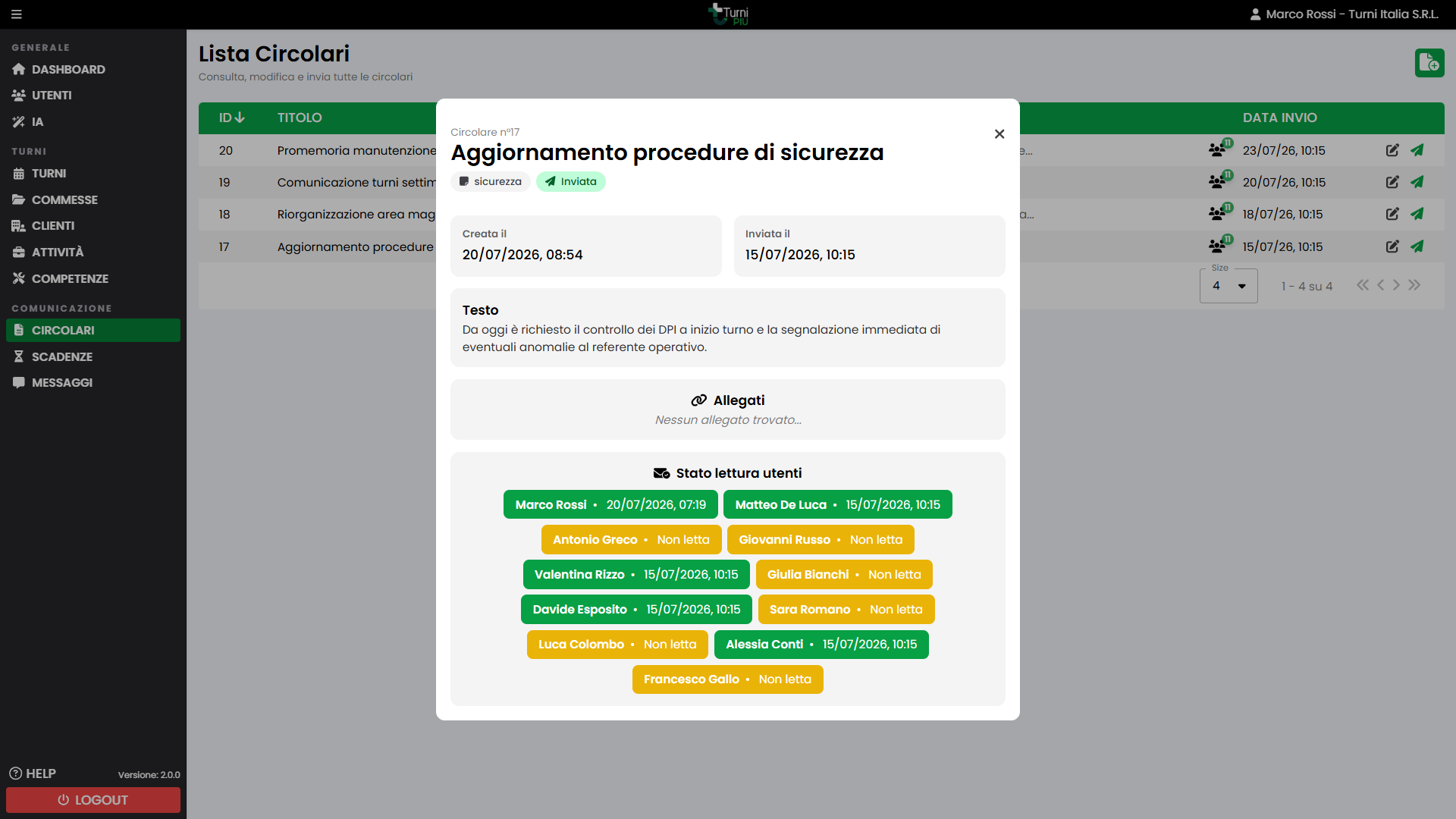Click send icon for circolare 20
Screen dimensions: 1456x819
coord(1417,150)
